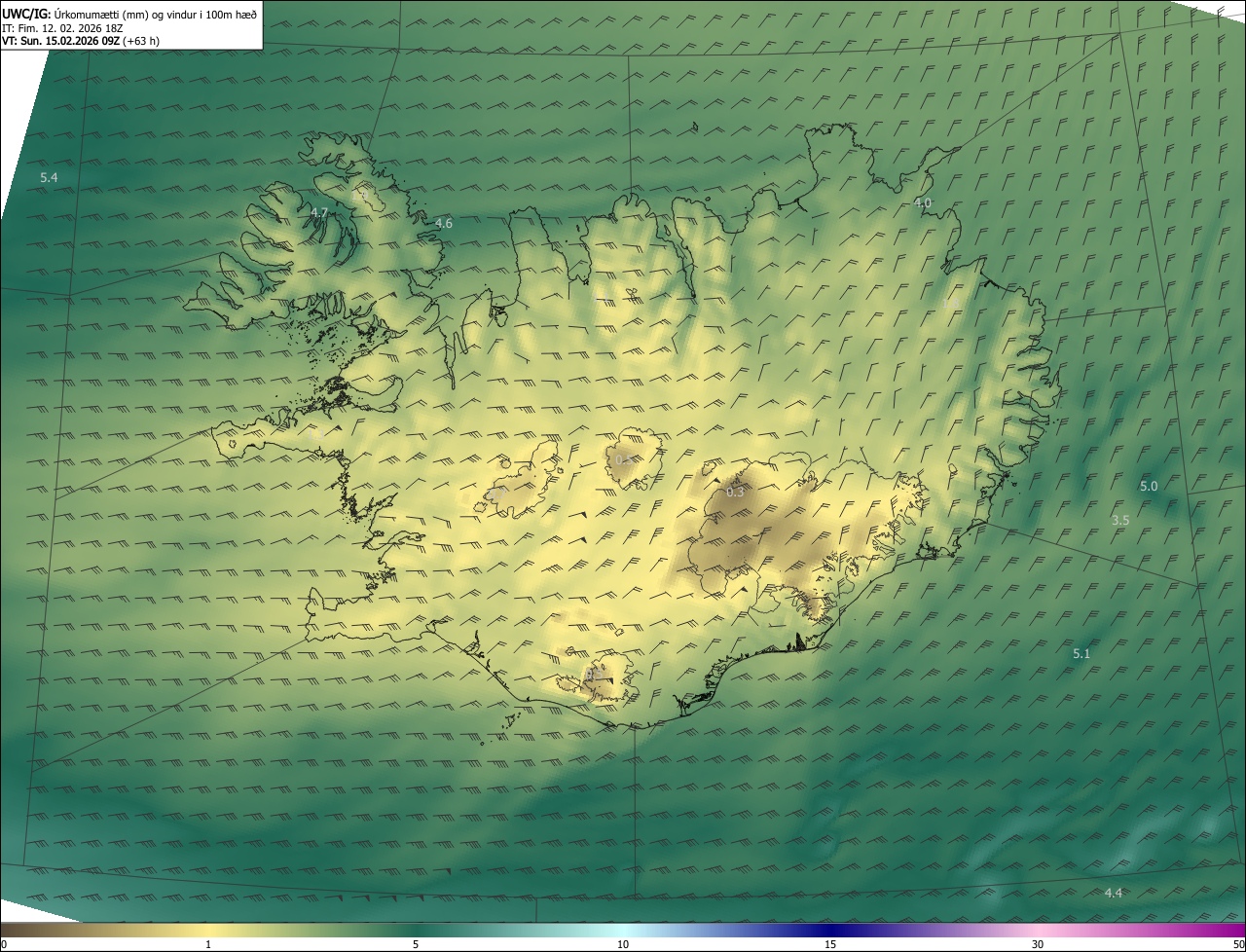Click the forecast offset "(+63 h)"
This screenshot has width=1246, height=952.
pos(141,41)
